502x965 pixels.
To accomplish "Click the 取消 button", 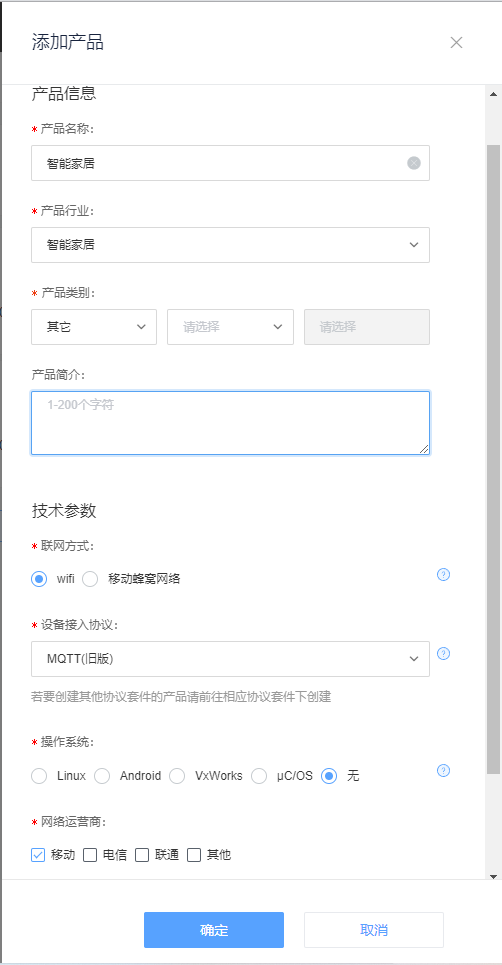I will 373,930.
